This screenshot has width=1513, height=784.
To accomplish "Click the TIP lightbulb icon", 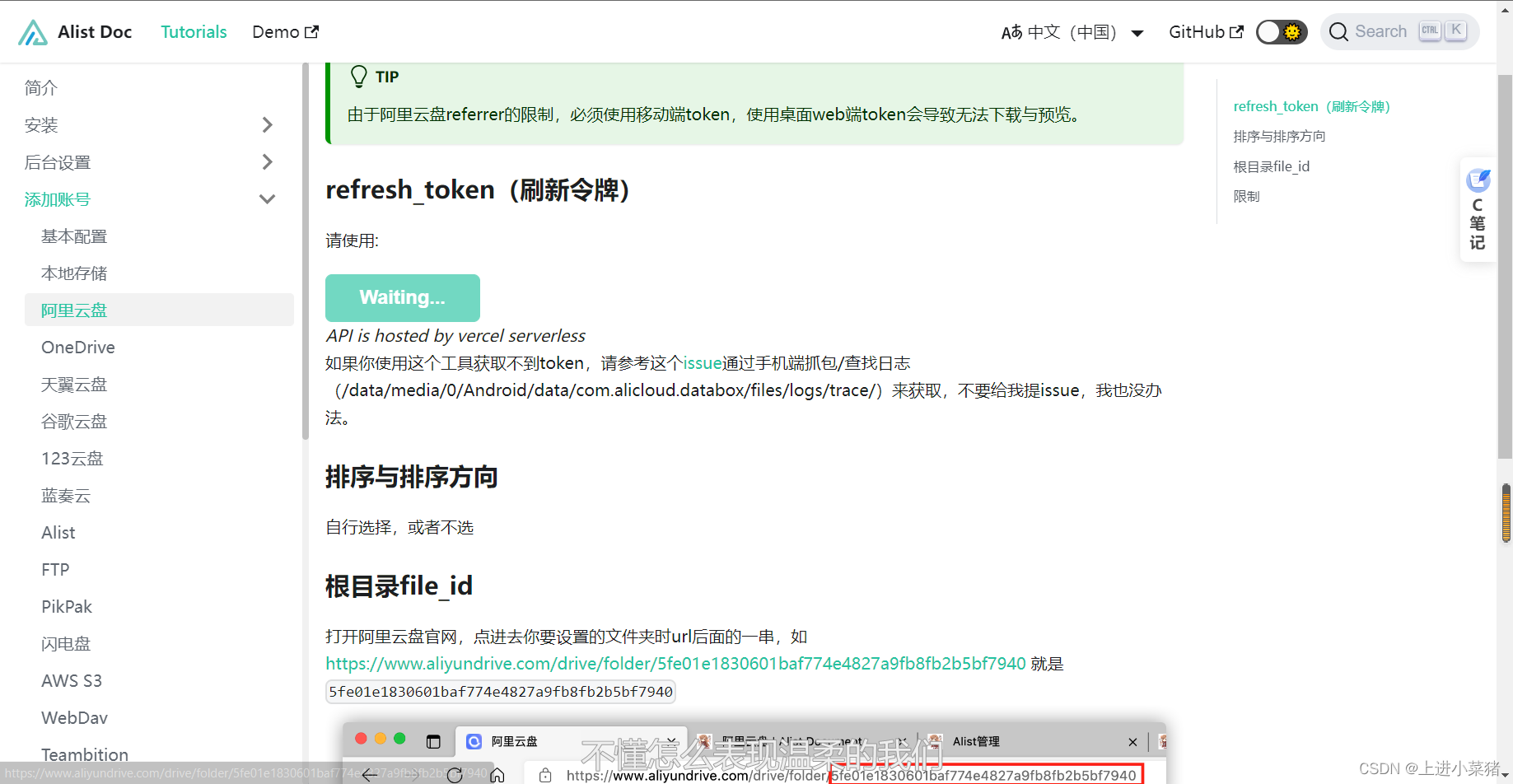I will (358, 77).
